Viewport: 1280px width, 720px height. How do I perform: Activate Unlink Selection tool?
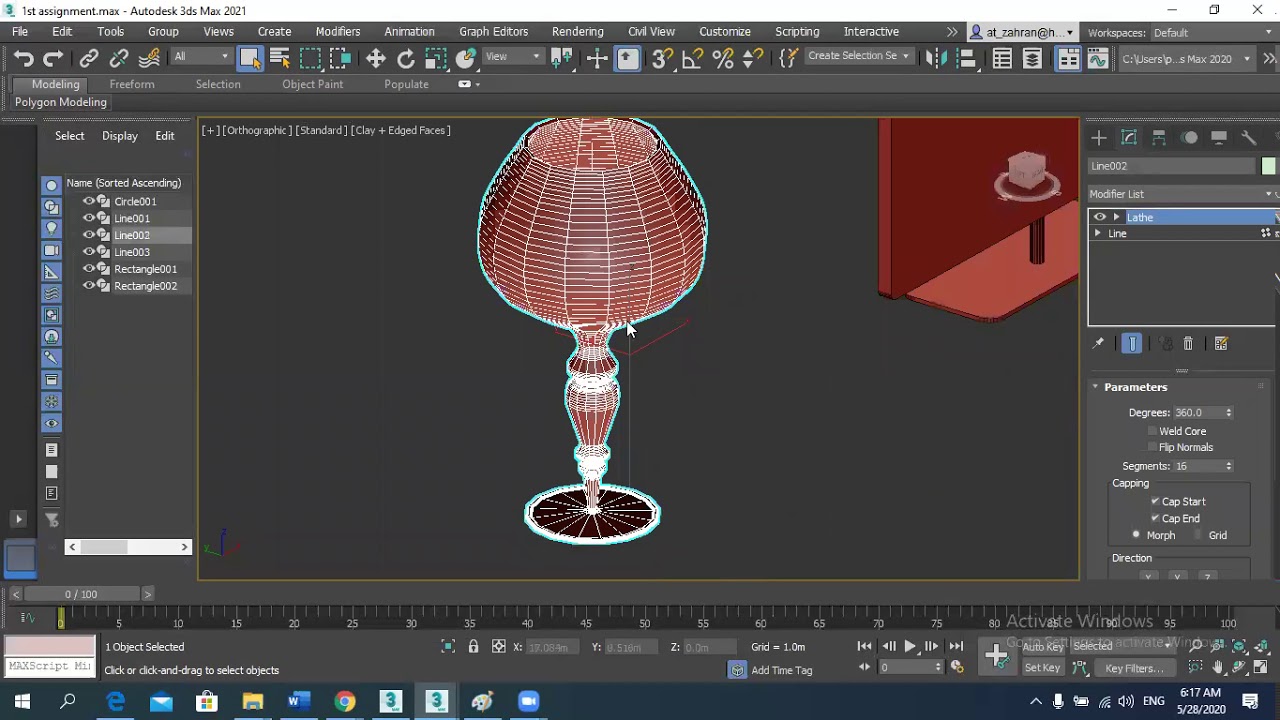(x=119, y=59)
